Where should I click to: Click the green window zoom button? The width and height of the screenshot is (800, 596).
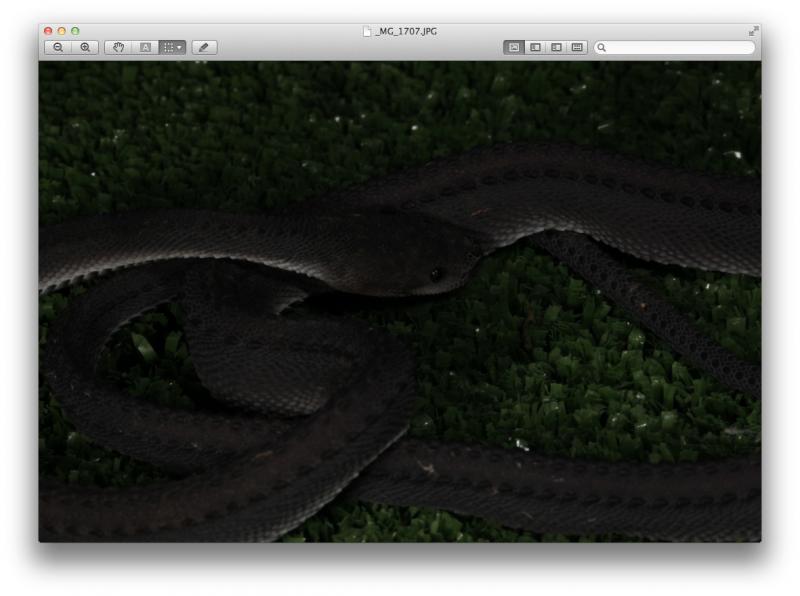point(75,31)
